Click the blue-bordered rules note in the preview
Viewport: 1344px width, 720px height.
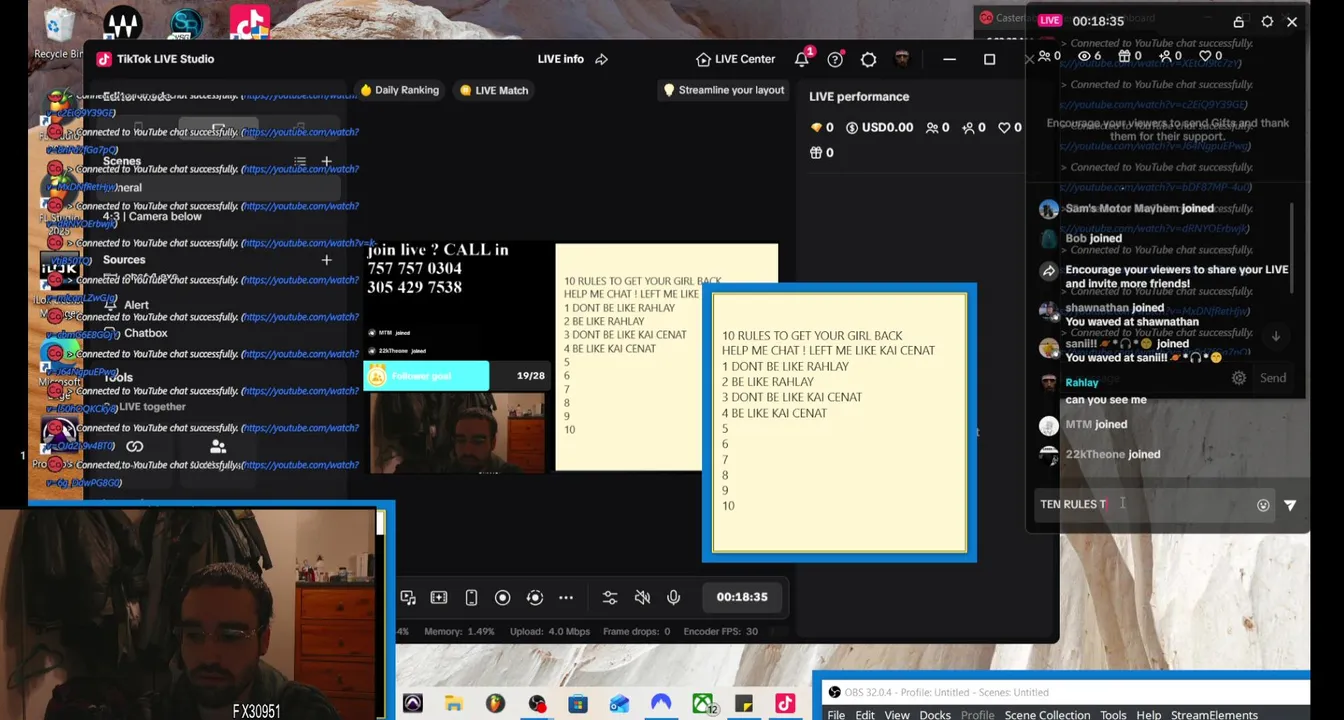click(839, 422)
